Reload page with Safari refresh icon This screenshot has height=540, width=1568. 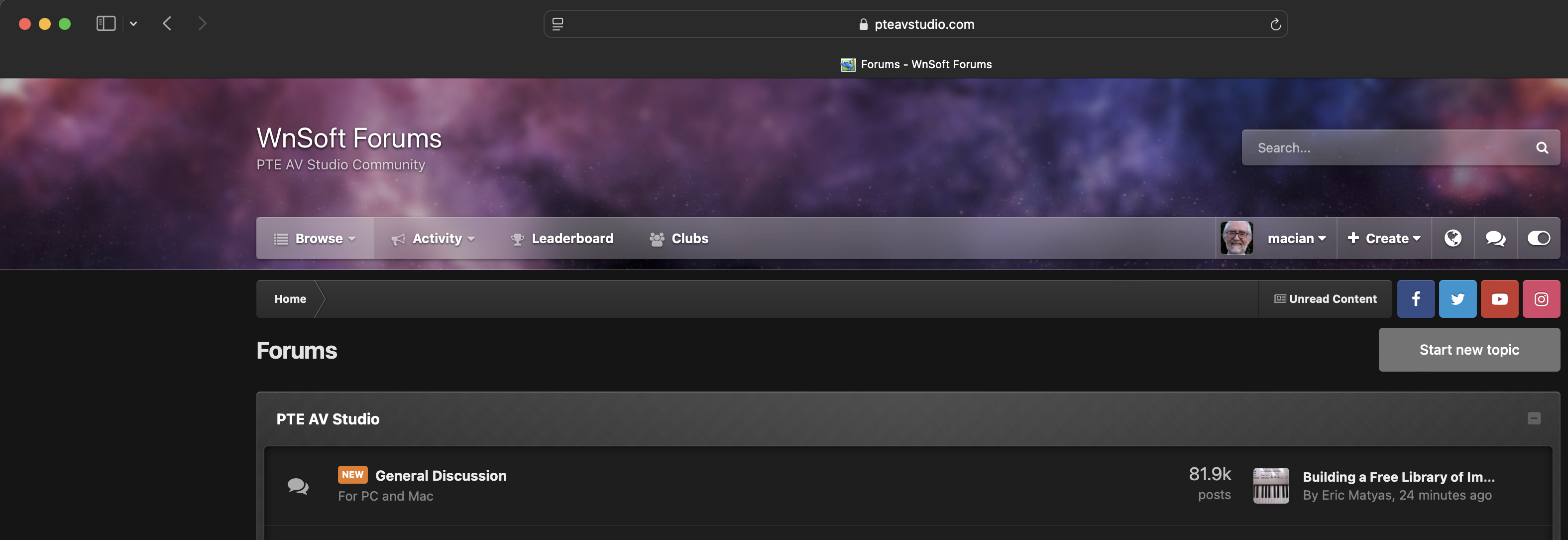point(1275,24)
